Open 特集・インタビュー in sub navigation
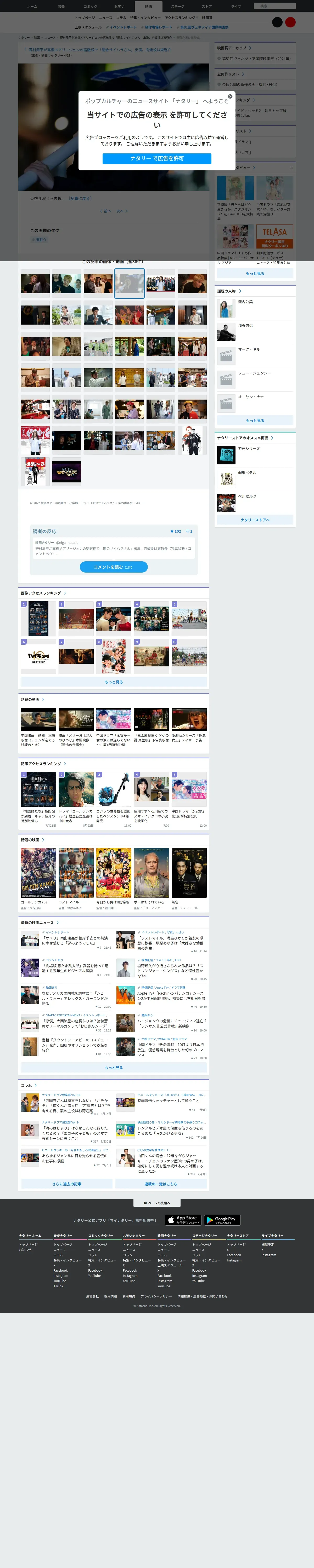This screenshot has width=314, height=1568. coord(146,18)
